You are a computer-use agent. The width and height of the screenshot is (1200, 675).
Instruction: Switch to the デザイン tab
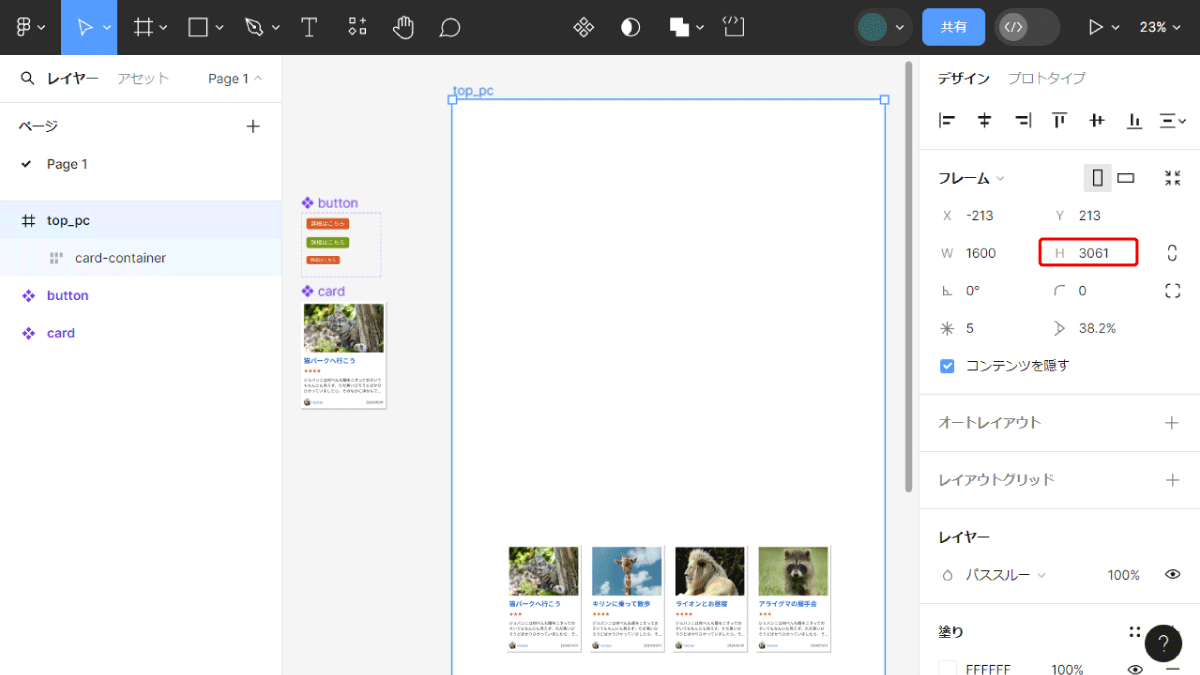point(964,78)
